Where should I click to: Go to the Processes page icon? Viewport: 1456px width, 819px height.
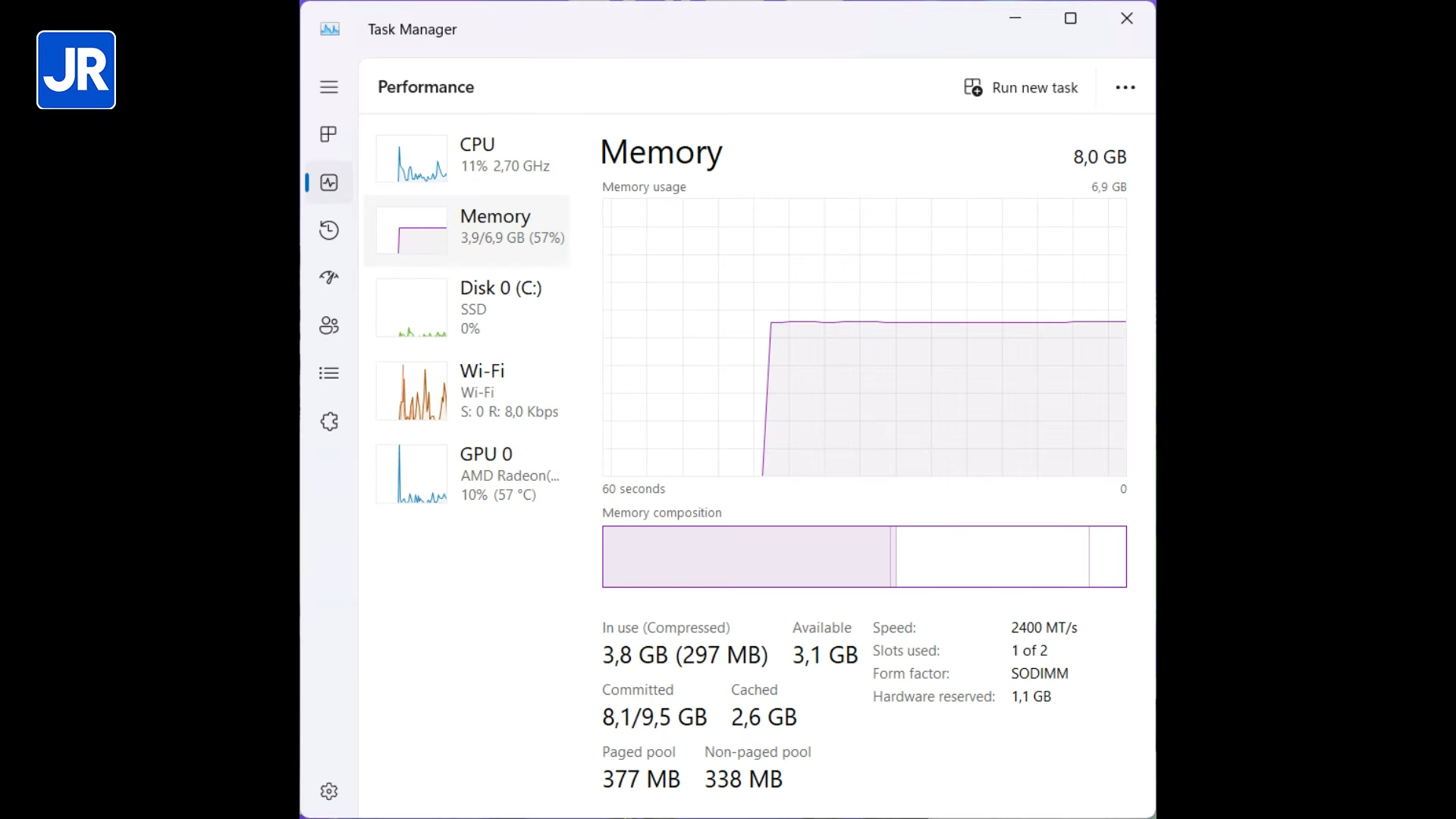point(328,134)
